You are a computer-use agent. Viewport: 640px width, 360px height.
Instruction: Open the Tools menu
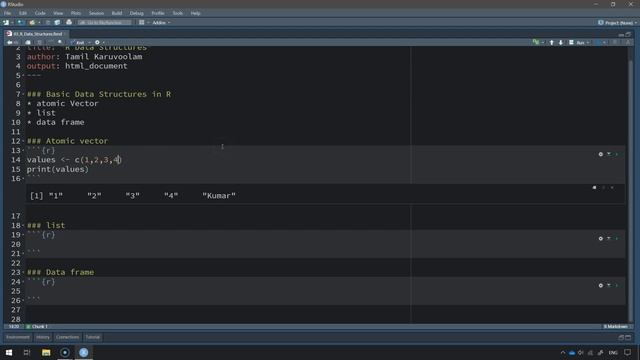pos(178,13)
